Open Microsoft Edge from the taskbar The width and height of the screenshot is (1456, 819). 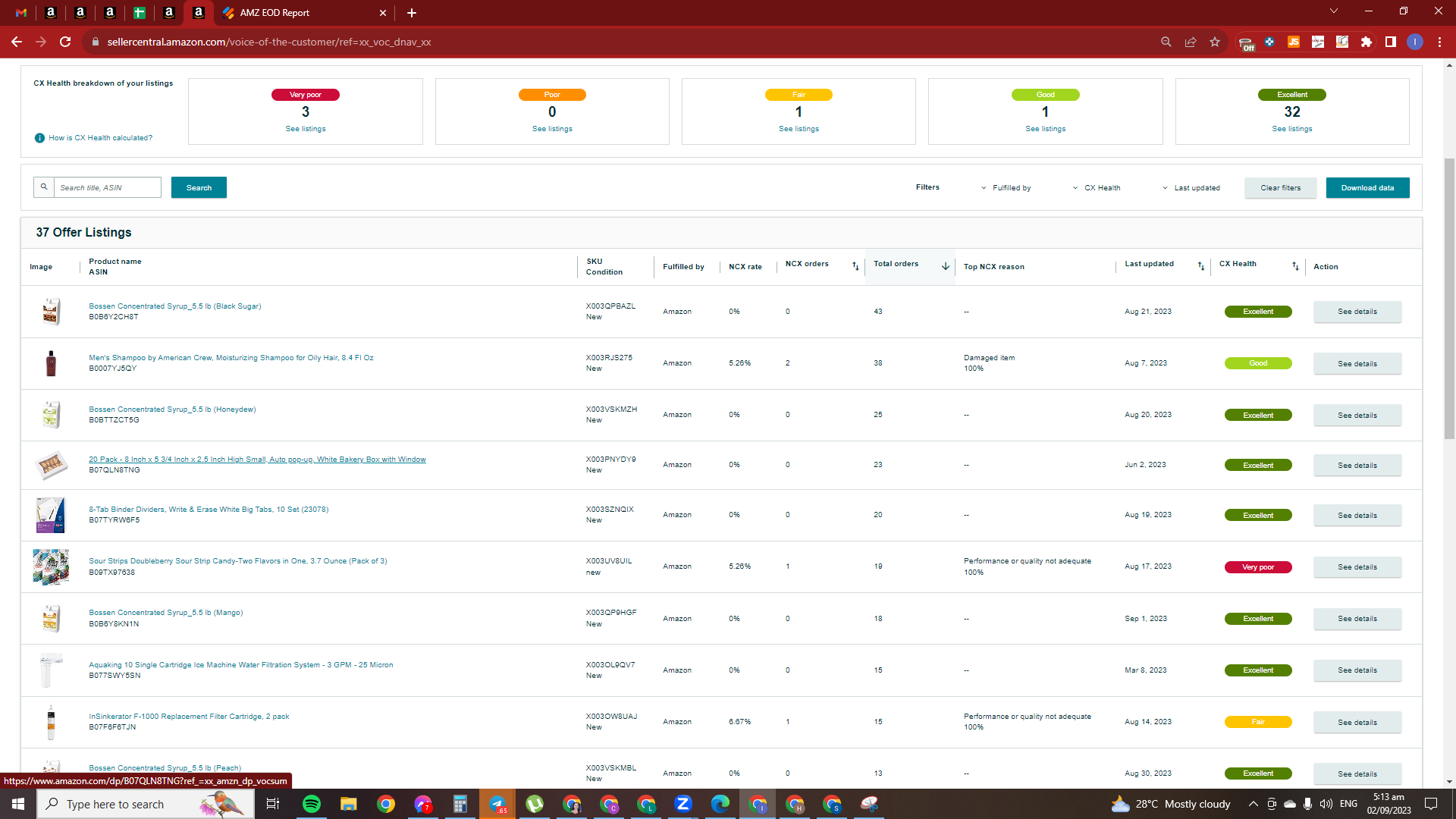[x=720, y=804]
